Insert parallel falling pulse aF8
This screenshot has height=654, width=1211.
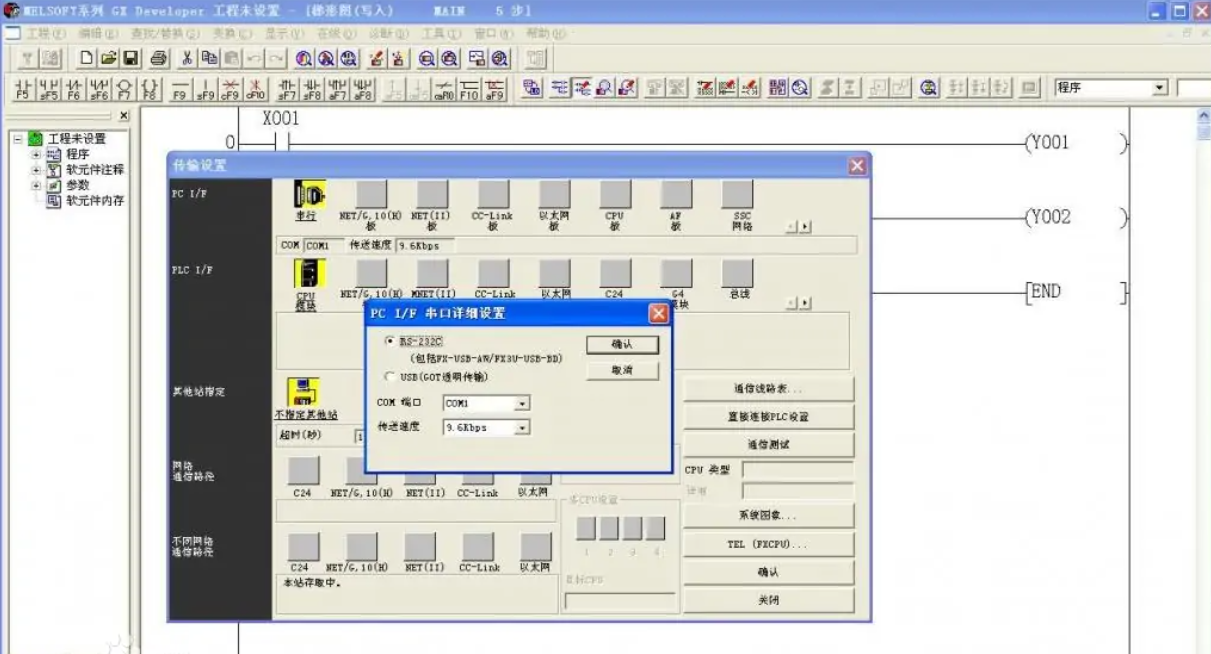361,89
